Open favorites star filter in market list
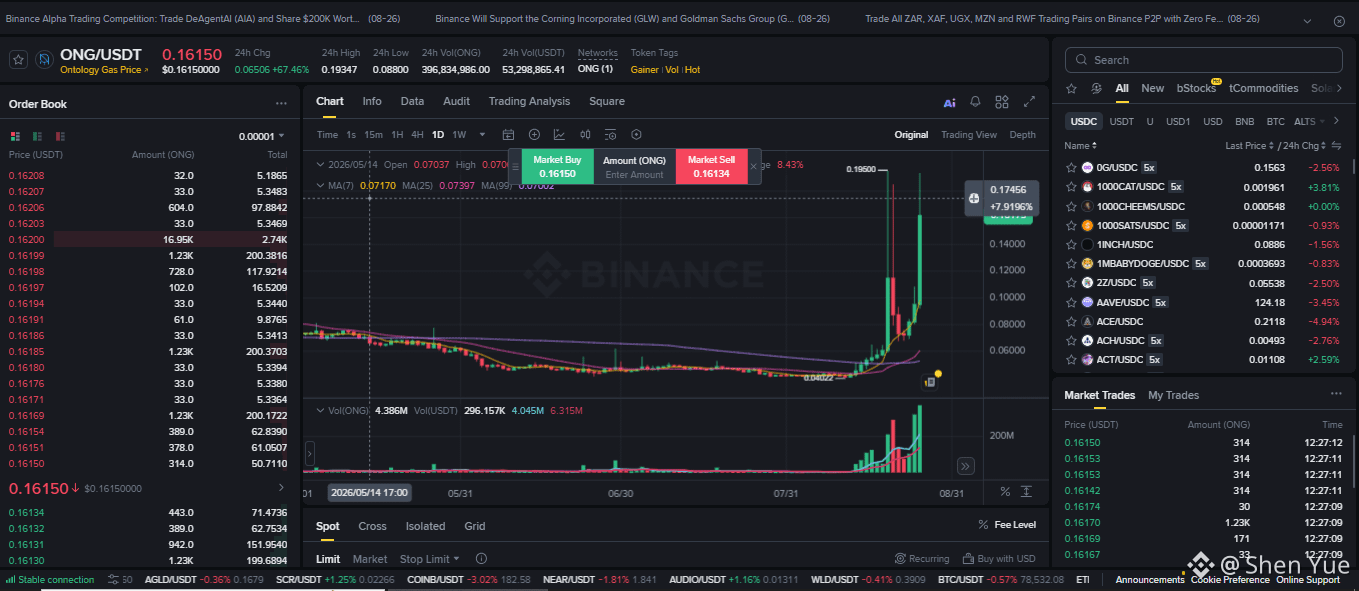1359x591 pixels. point(1071,88)
